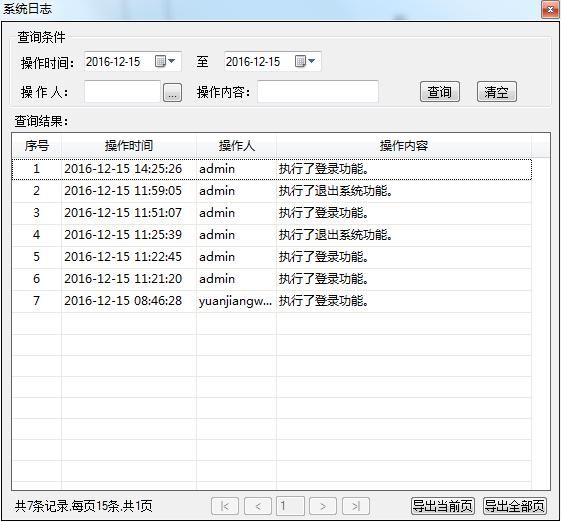
Task: Focus the 操作人 input field
Action: [122, 92]
